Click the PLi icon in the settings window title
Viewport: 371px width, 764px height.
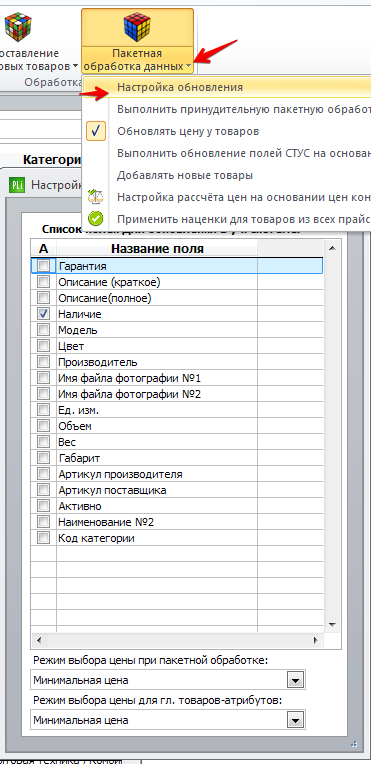point(17,185)
